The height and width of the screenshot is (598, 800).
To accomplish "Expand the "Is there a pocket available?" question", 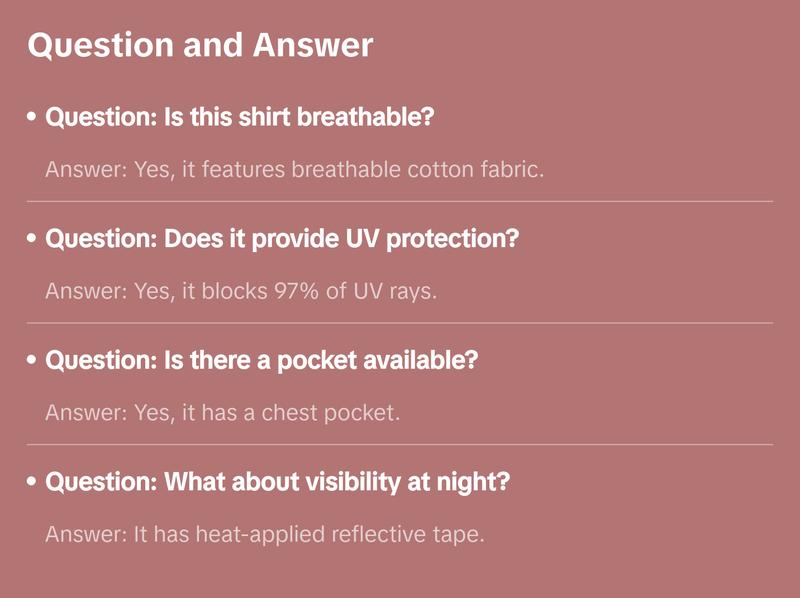I will click(x=262, y=360).
